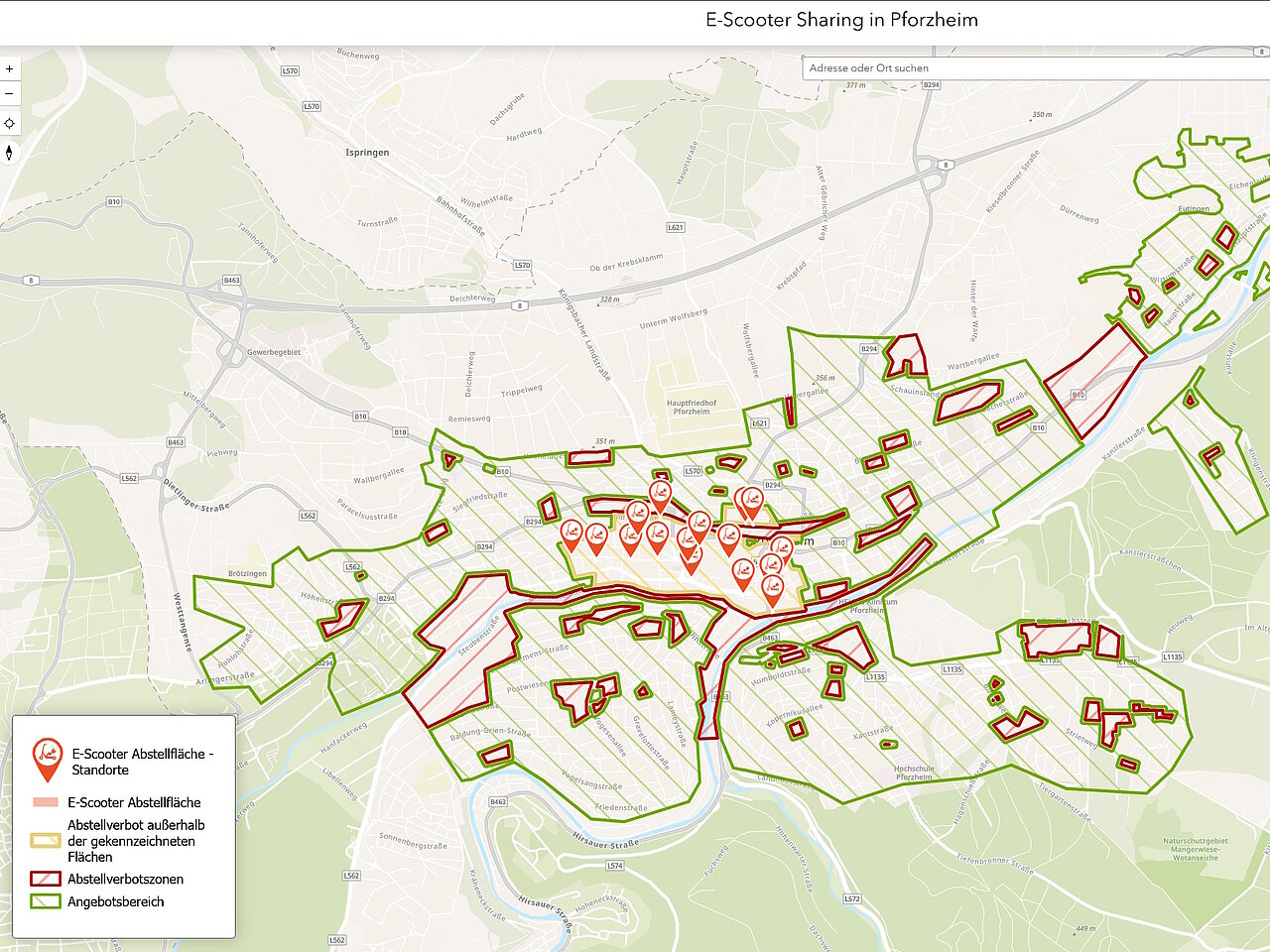Click the 'Naturschutzgebiet Mangerwiese-Wotanseiche' label

pos(1196,850)
